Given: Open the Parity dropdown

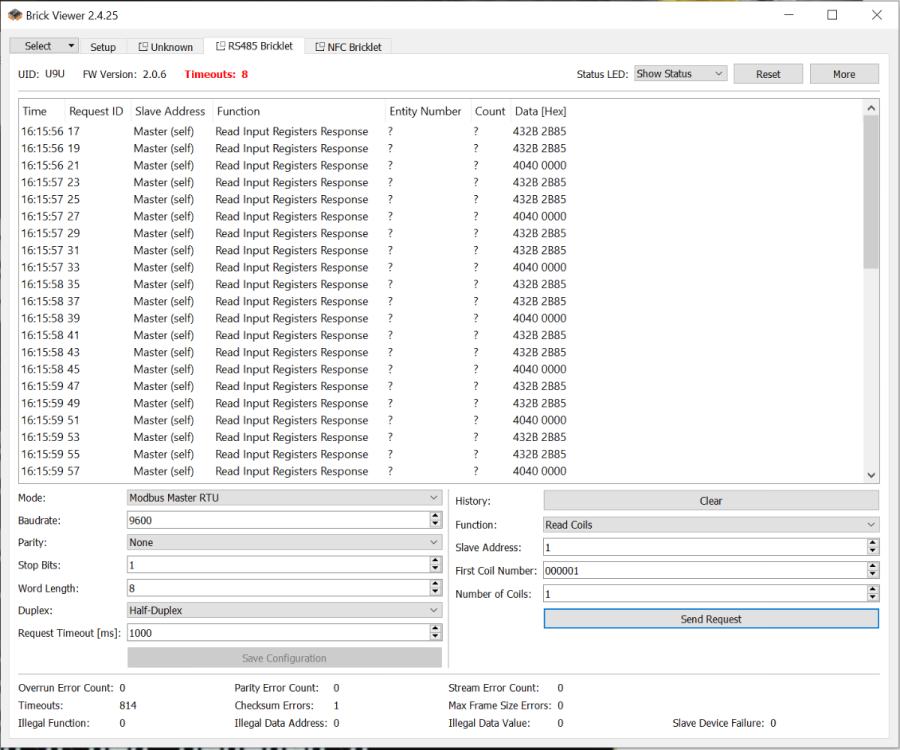Looking at the screenshot, I should tap(284, 542).
